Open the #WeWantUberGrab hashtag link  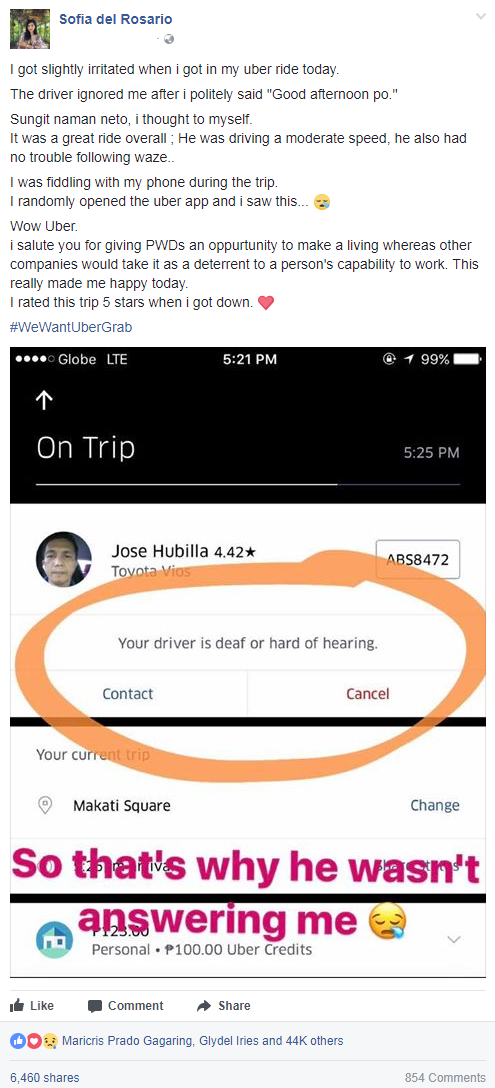coord(71,327)
